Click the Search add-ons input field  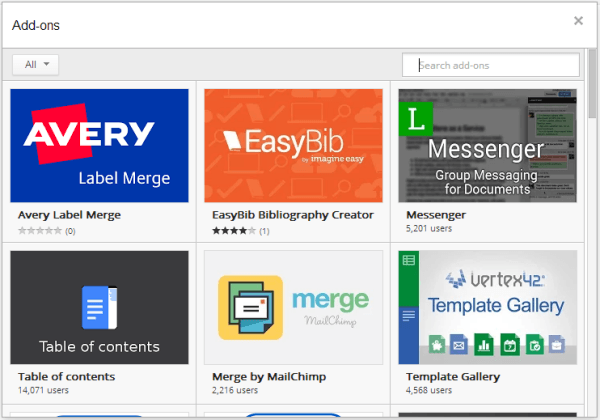point(491,65)
